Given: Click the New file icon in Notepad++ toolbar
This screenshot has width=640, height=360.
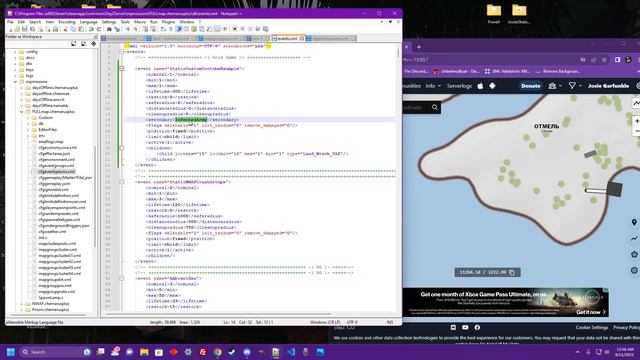Looking at the screenshot, I should click(10, 29).
